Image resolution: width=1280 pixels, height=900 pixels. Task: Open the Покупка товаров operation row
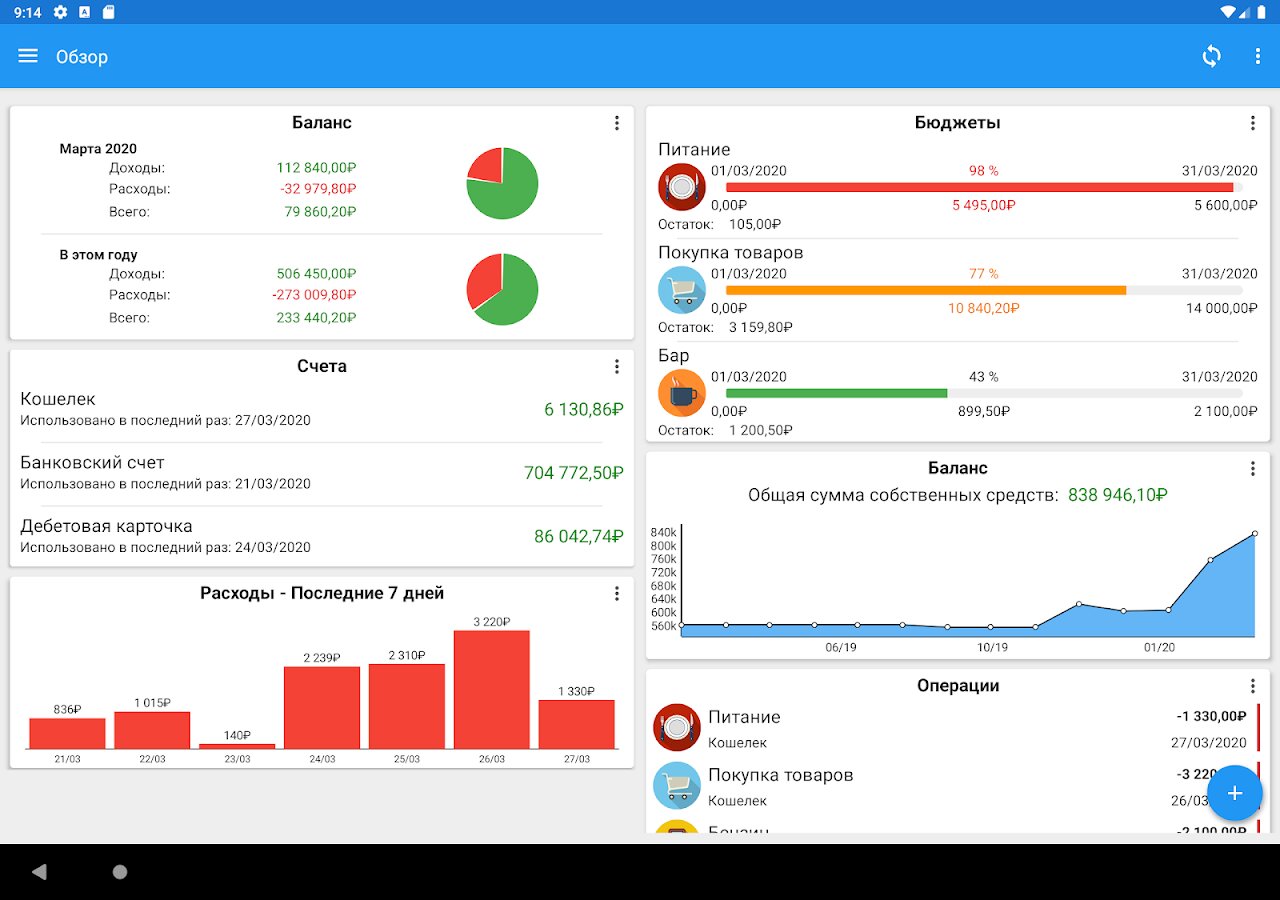coord(957,787)
